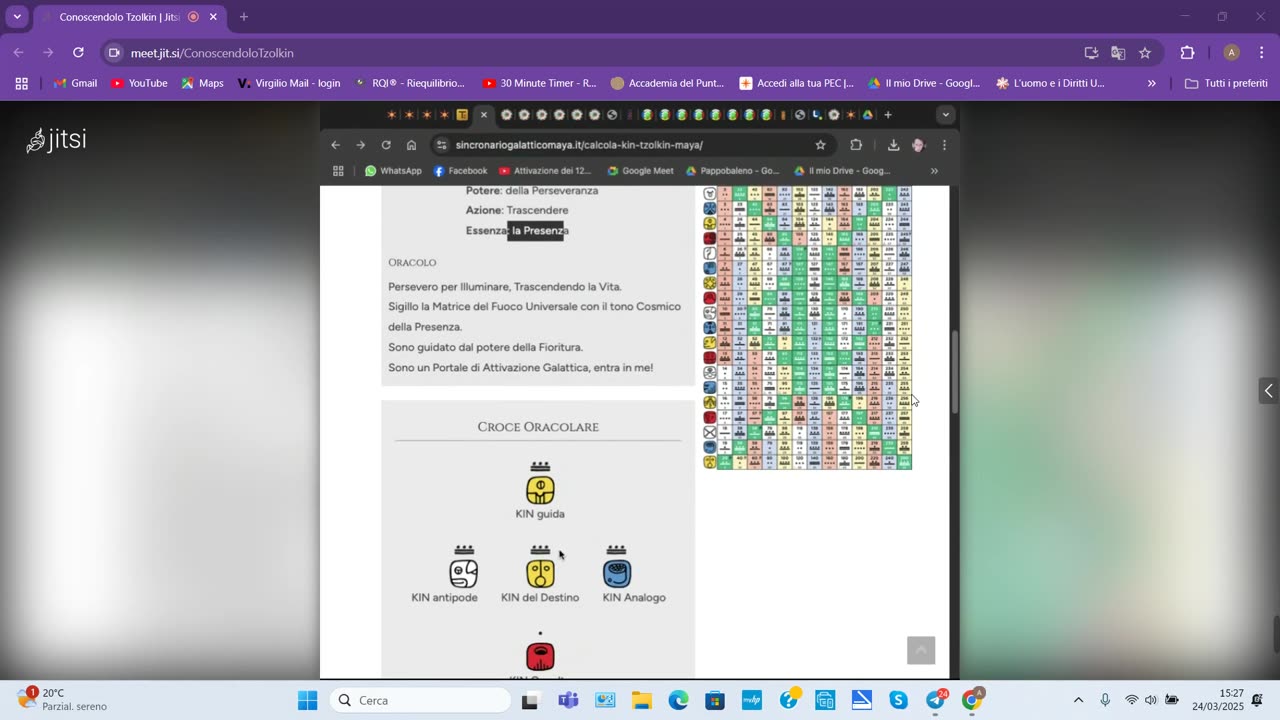Open the outer Chrome three-dot menu
1280x720 pixels.
click(x=1260, y=53)
